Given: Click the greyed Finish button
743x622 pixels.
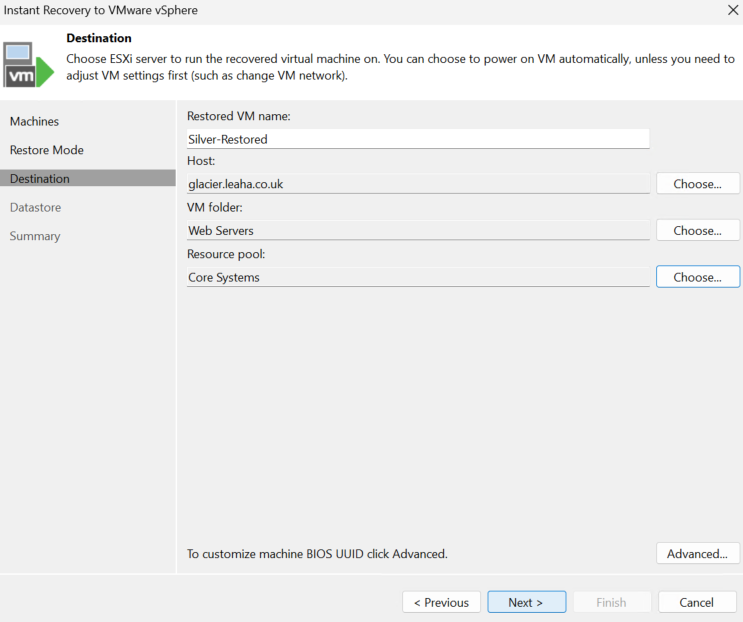Looking at the screenshot, I should [x=612, y=602].
